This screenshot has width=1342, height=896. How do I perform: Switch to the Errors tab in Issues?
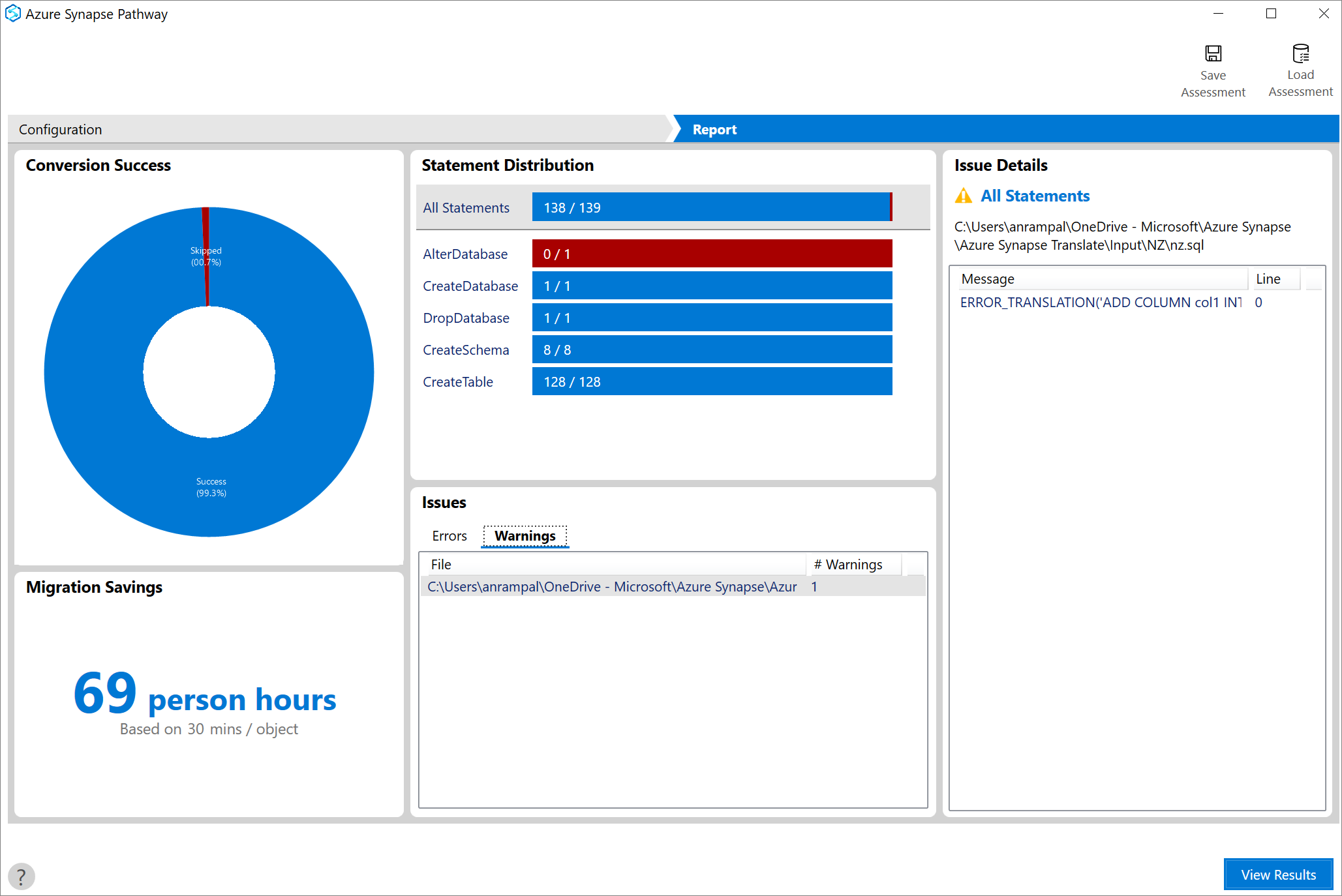pos(449,535)
